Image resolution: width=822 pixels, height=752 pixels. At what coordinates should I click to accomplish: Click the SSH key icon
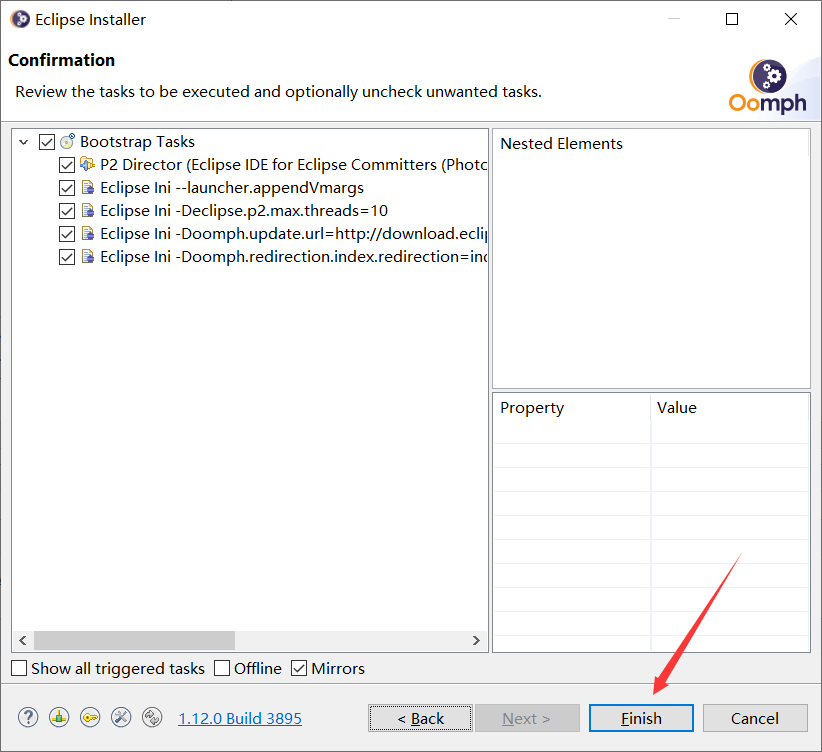90,717
